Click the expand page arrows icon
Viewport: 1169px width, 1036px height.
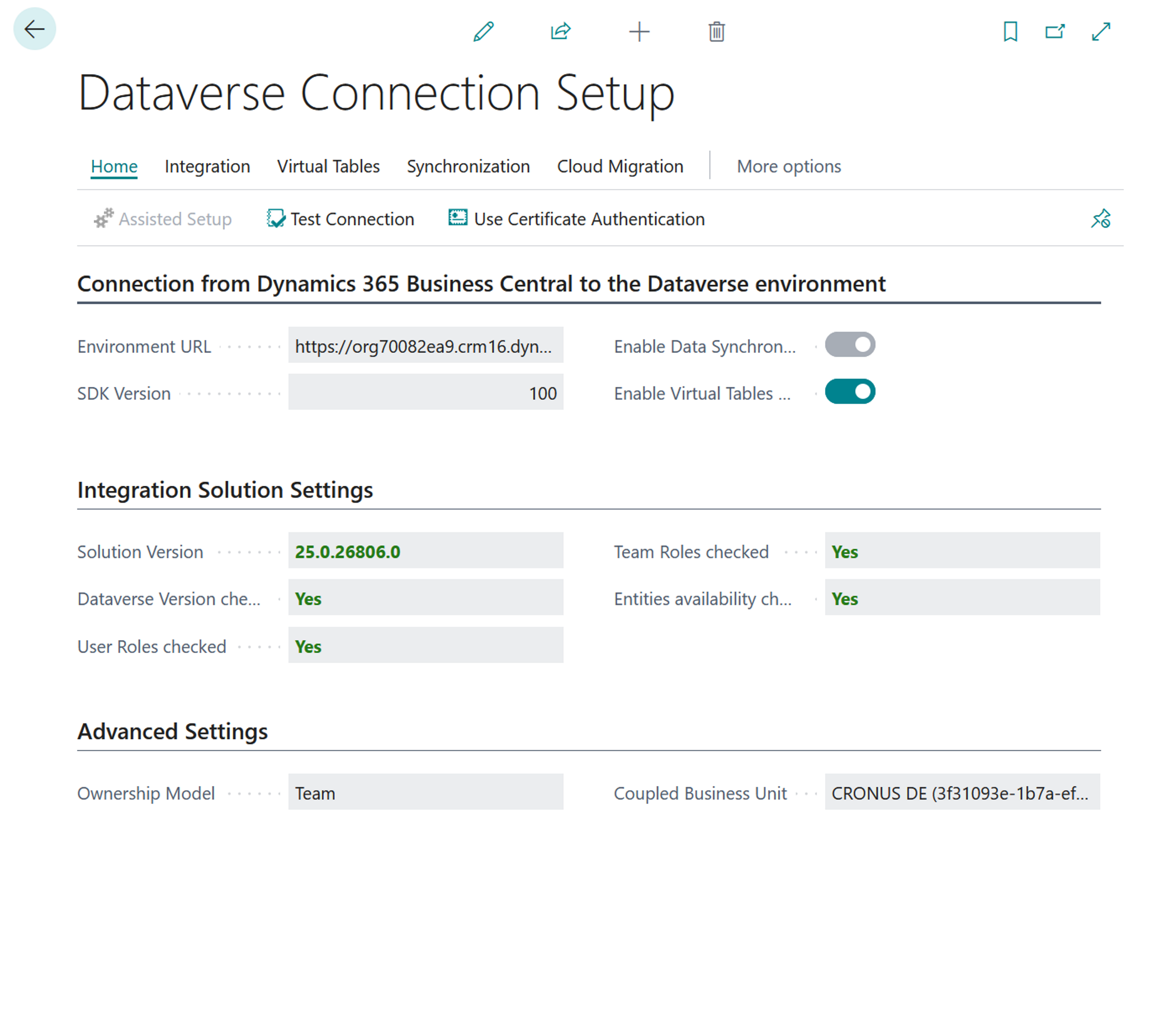1101,31
